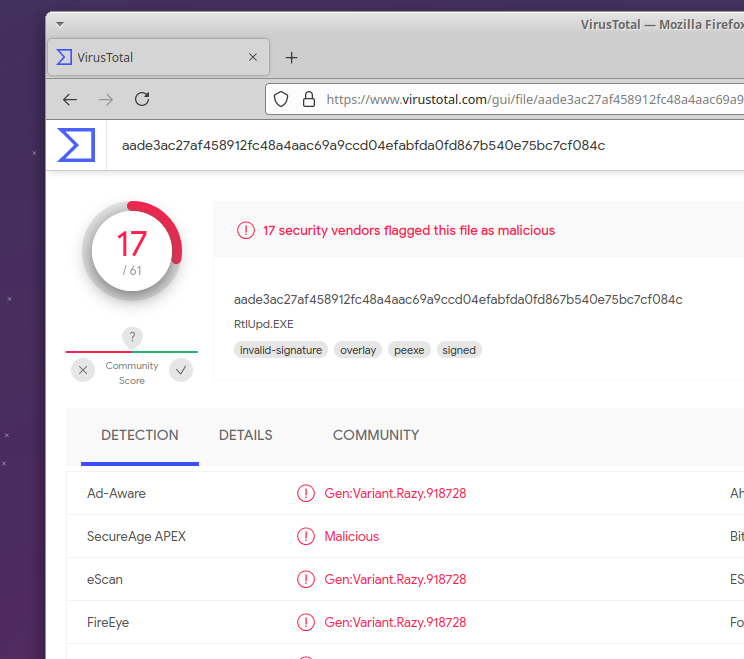This screenshot has width=744, height=659.
Task: Click the signed tag
Action: click(x=459, y=350)
